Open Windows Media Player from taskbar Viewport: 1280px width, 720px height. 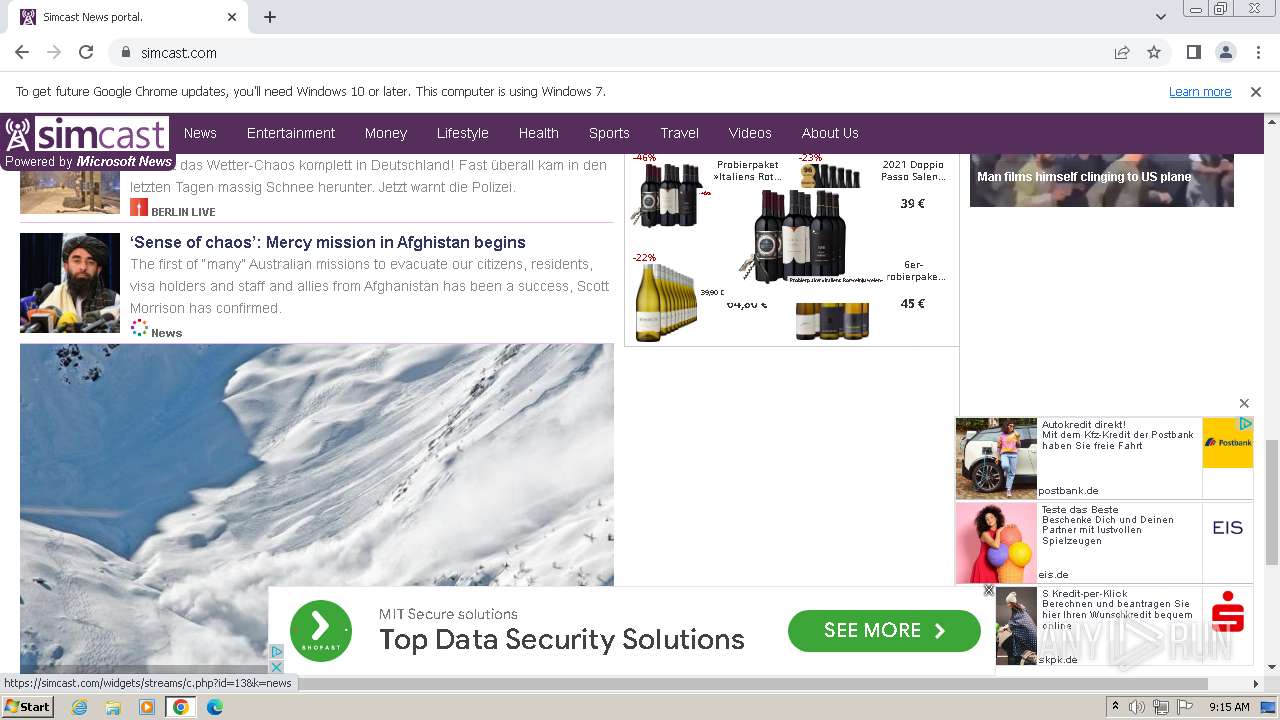(x=147, y=707)
